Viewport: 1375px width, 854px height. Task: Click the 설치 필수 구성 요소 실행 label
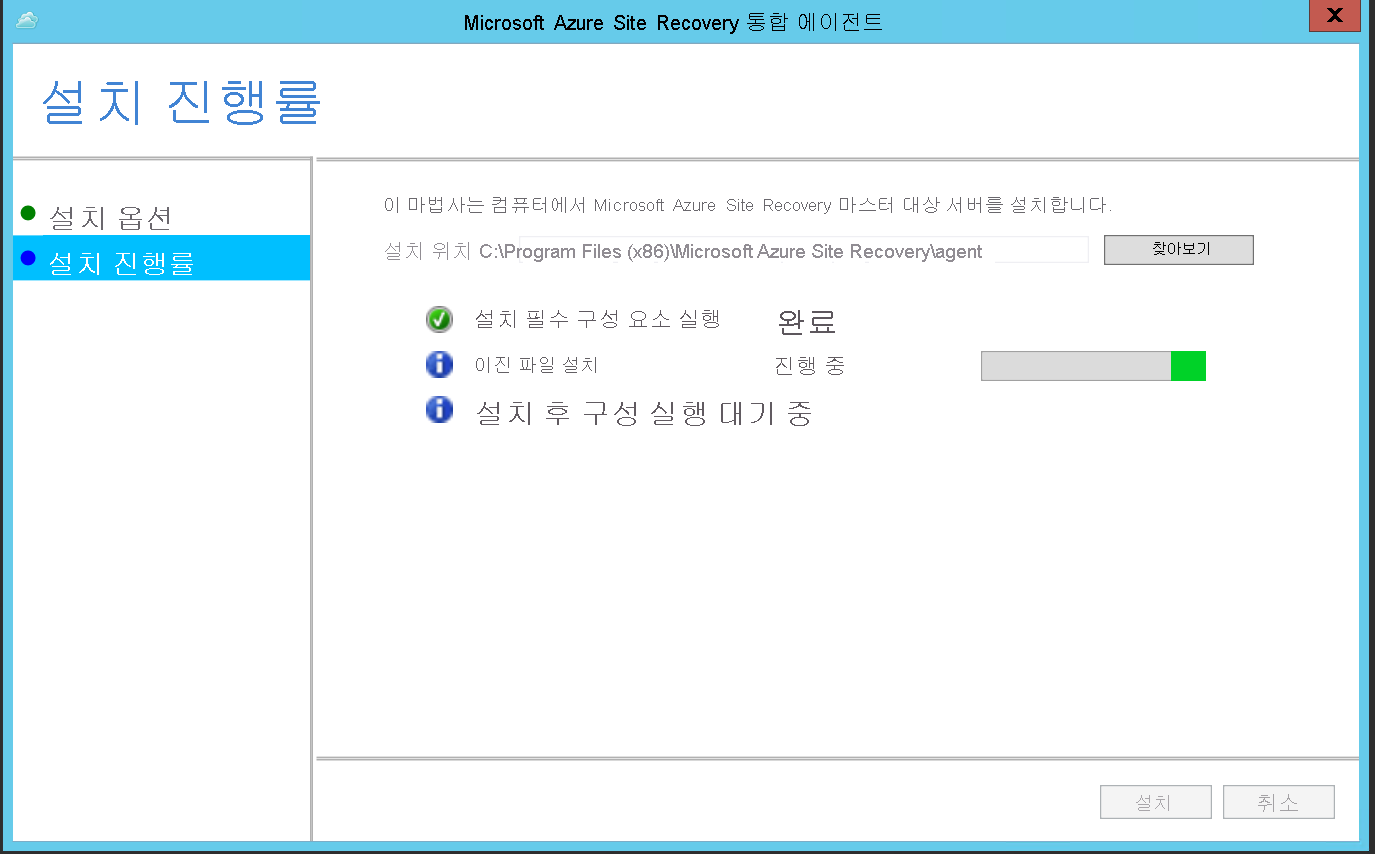597,319
